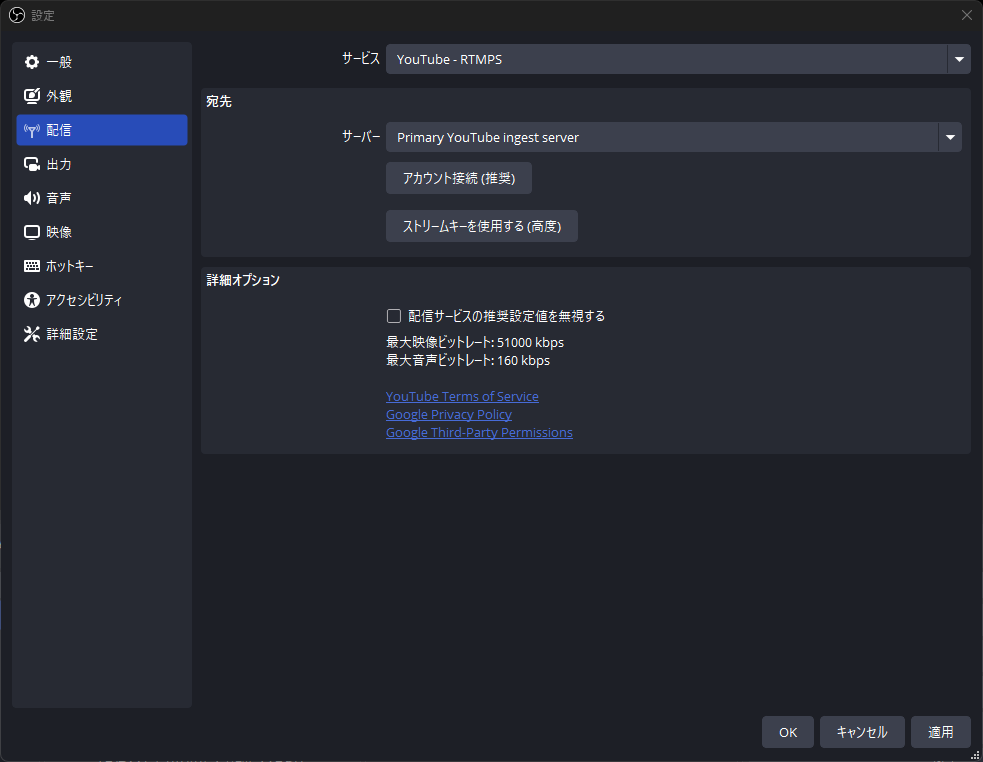Click the サーバー field label
This screenshot has width=983, height=762.
click(x=361, y=137)
